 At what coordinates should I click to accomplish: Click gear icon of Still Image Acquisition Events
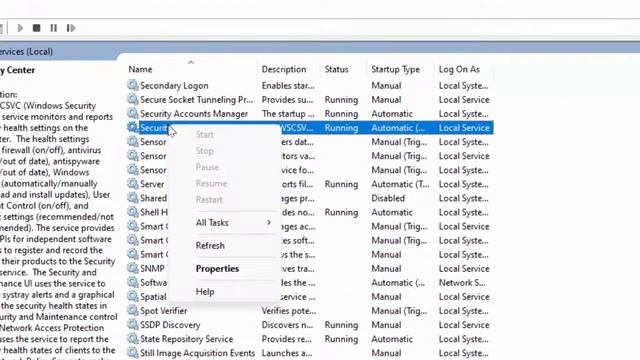[x=132, y=353]
